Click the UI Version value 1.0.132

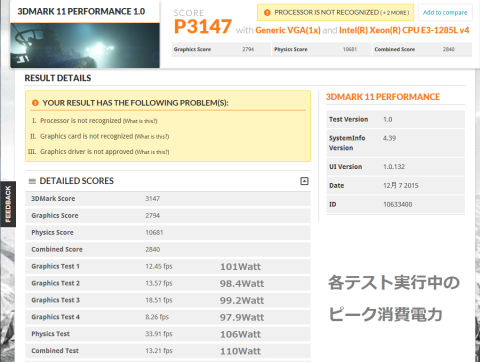click(x=394, y=167)
